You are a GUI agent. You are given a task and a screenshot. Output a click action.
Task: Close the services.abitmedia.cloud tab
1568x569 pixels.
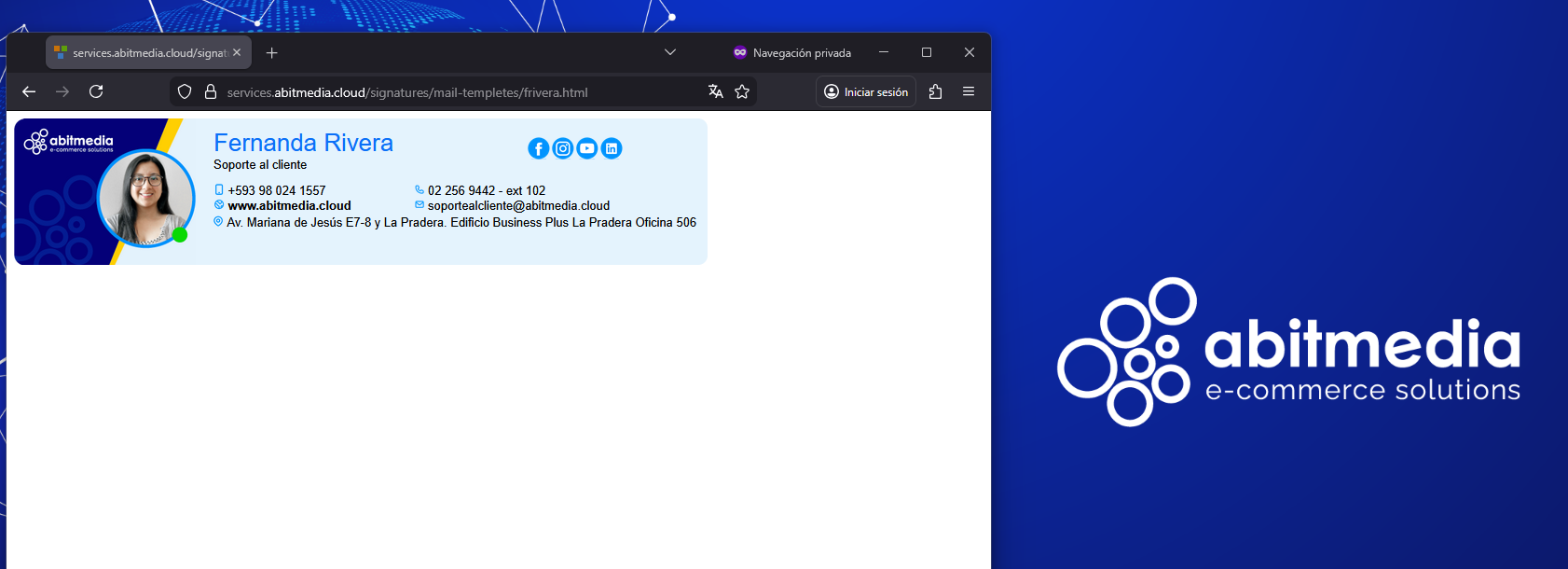[x=237, y=53]
